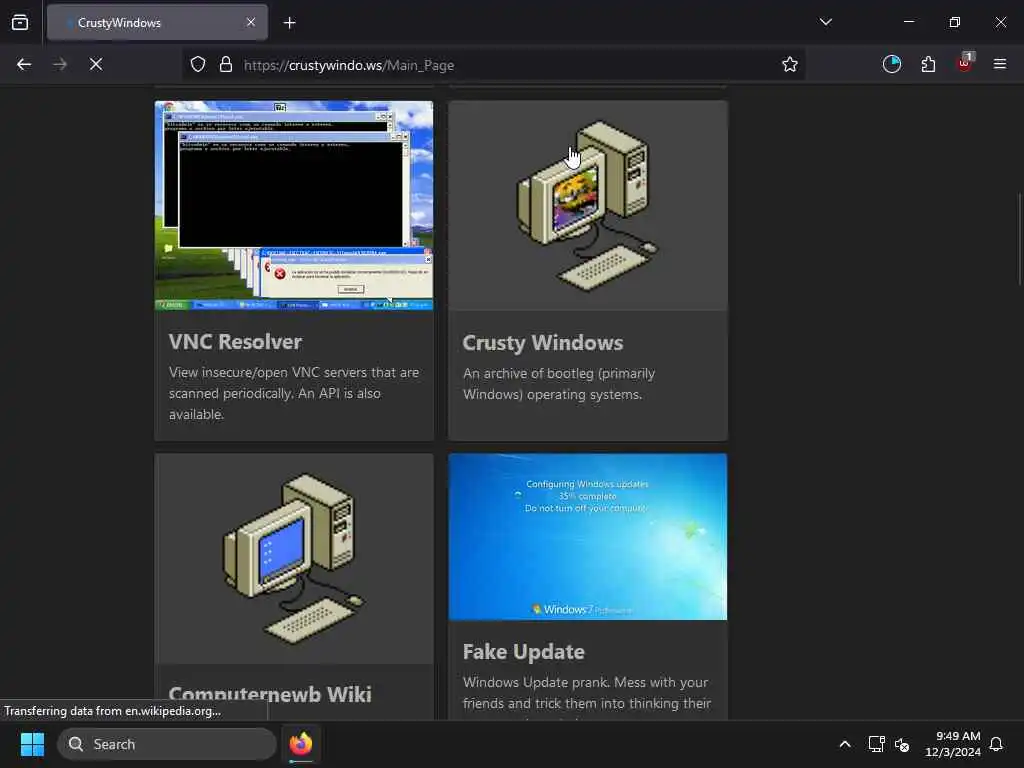Open the uBlock Origin extension icon

pyautogui.click(x=965, y=63)
